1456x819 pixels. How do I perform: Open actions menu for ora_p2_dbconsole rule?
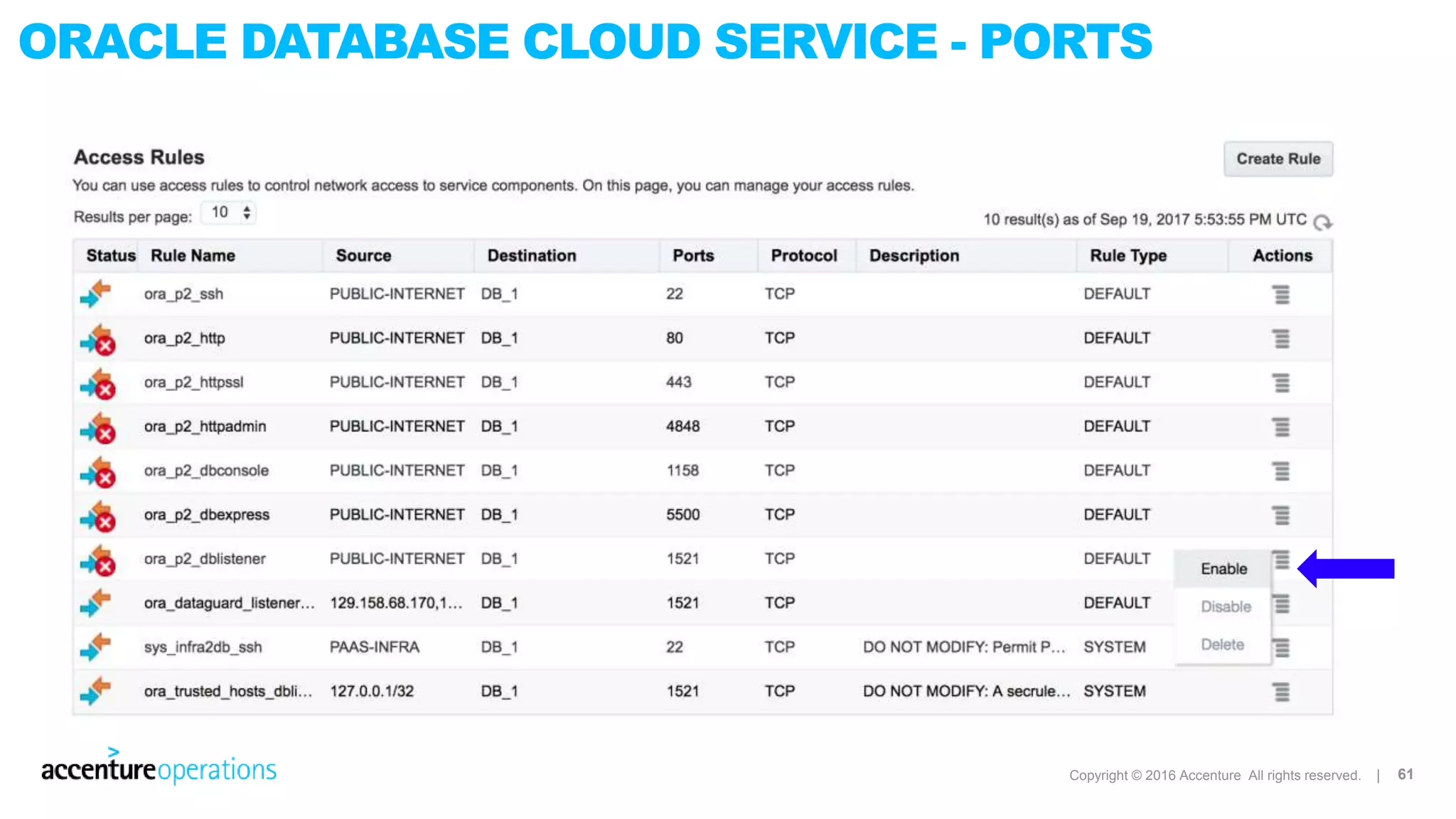tap(1280, 471)
